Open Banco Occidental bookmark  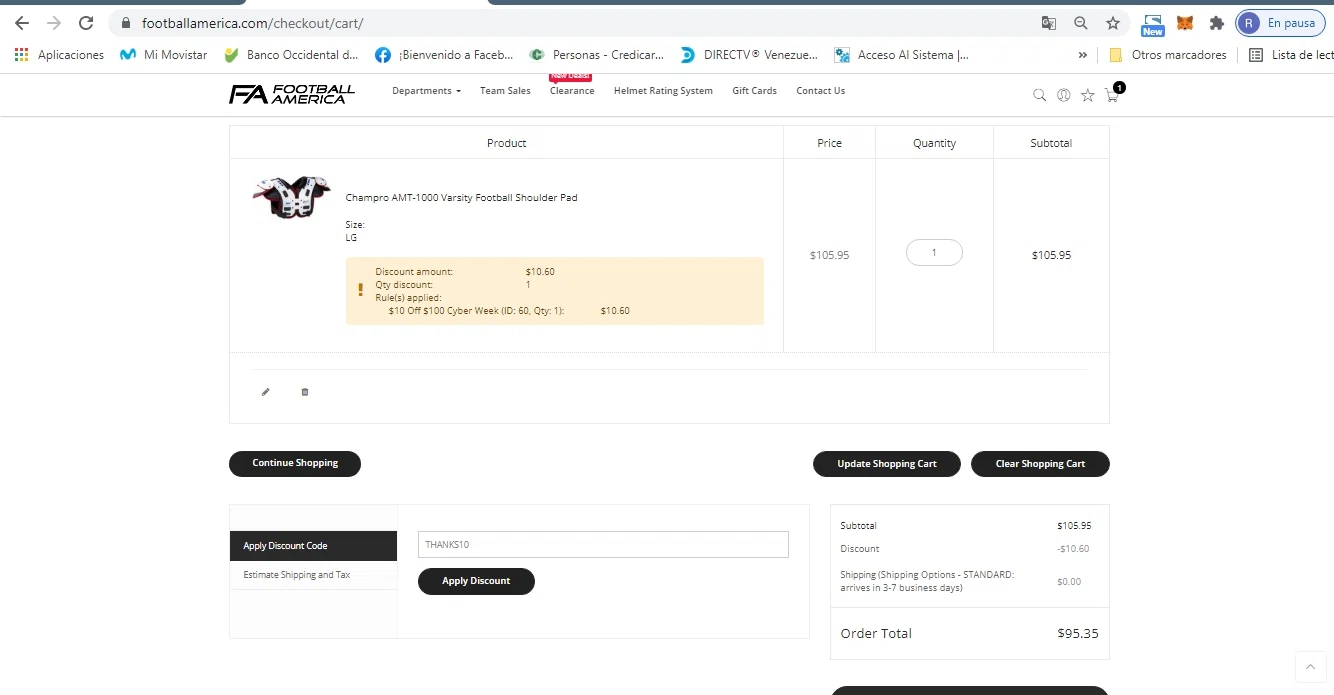(x=291, y=55)
